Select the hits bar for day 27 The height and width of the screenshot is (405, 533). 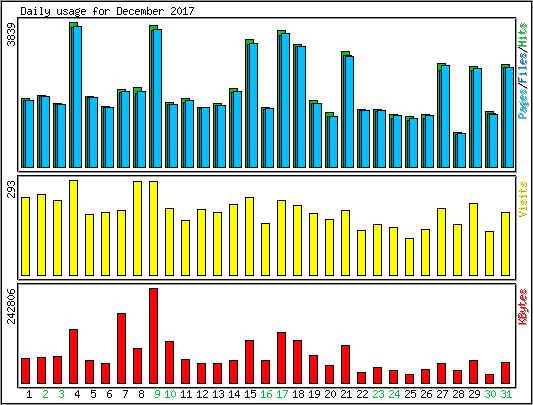click(443, 115)
